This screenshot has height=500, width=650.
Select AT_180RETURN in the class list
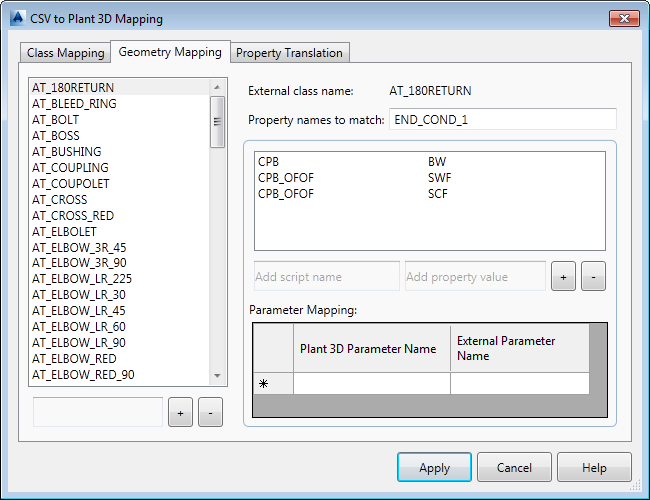pyautogui.click(x=120, y=87)
